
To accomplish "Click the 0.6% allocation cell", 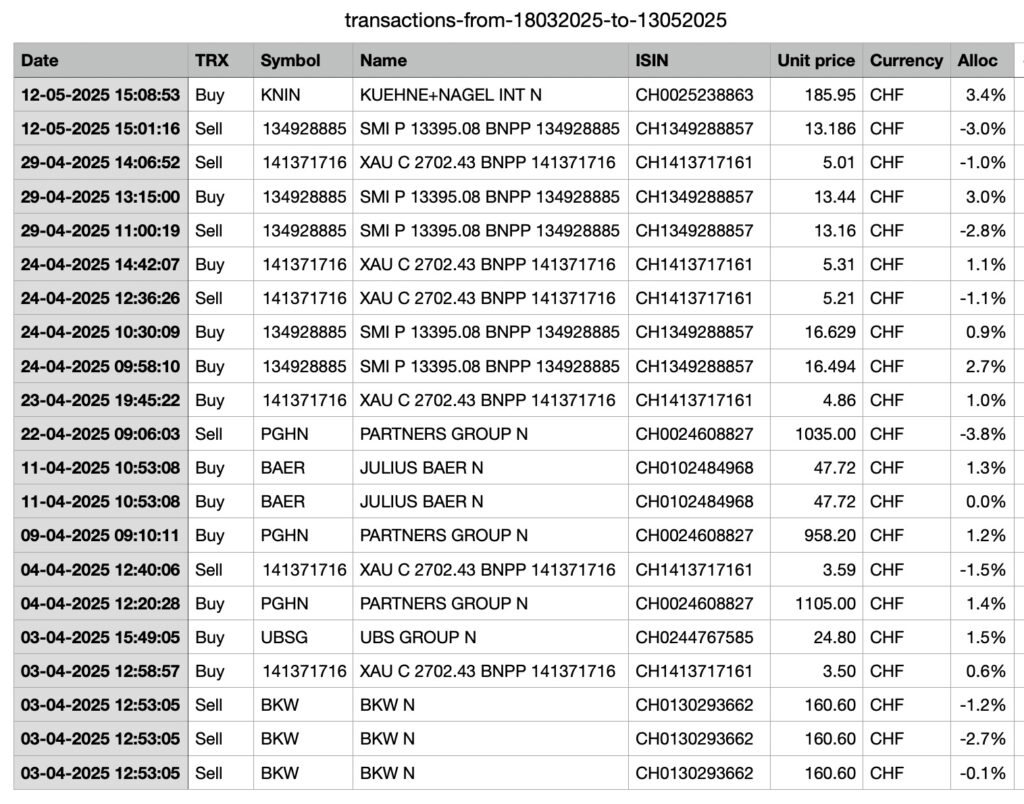I will click(x=982, y=671).
